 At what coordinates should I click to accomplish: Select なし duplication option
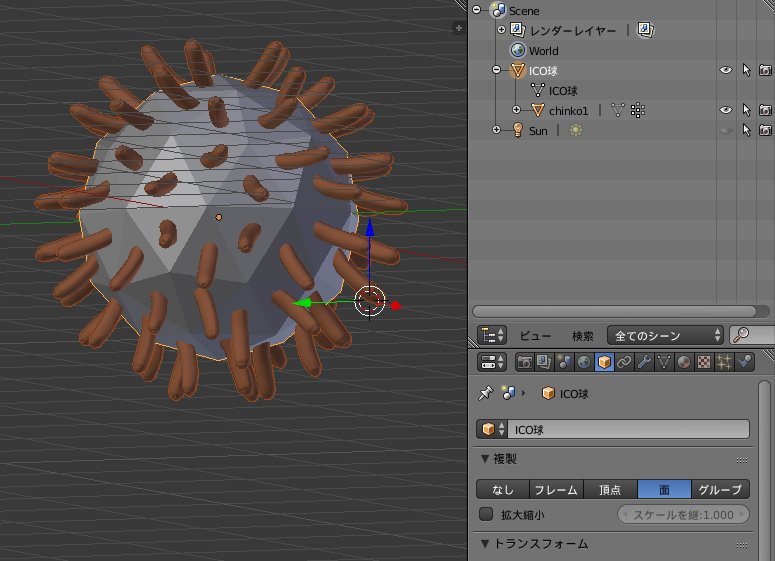click(x=503, y=489)
